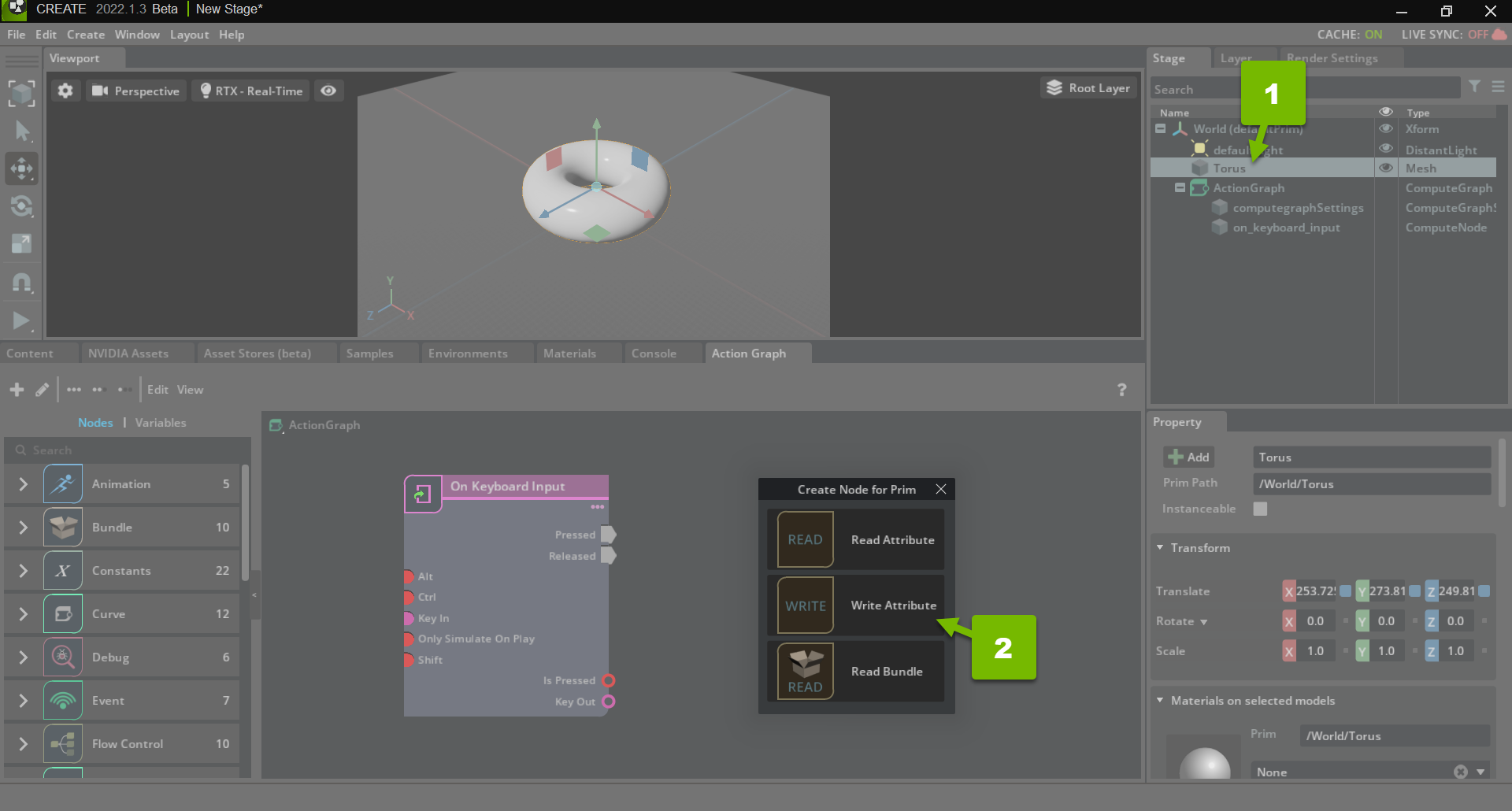The image size is (1512, 811).
Task: Activate the Rotate tool in left toolbar
Action: [22, 206]
